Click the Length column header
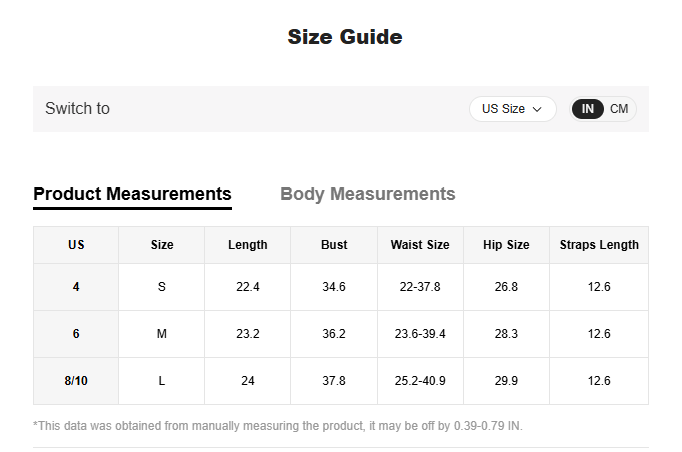 (x=247, y=245)
